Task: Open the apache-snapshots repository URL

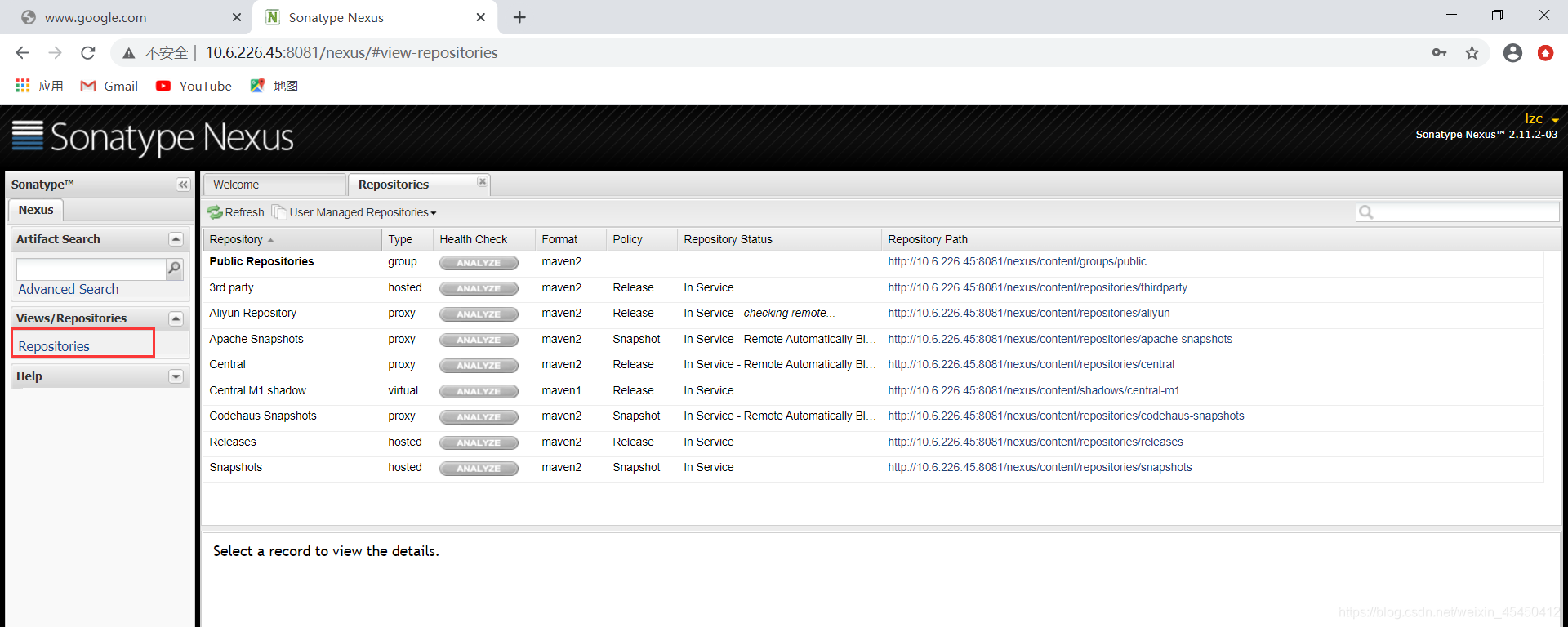Action: tap(1060, 339)
